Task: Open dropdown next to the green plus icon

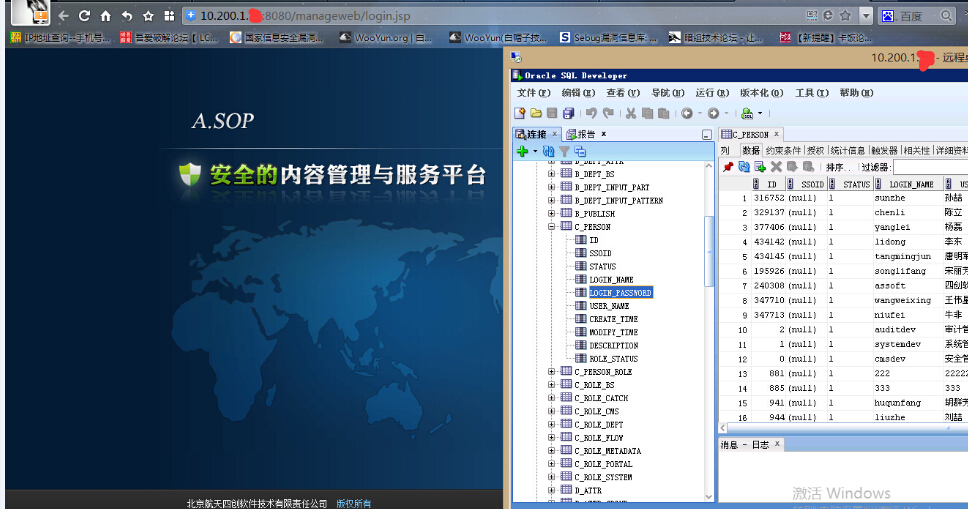Action: 535,151
